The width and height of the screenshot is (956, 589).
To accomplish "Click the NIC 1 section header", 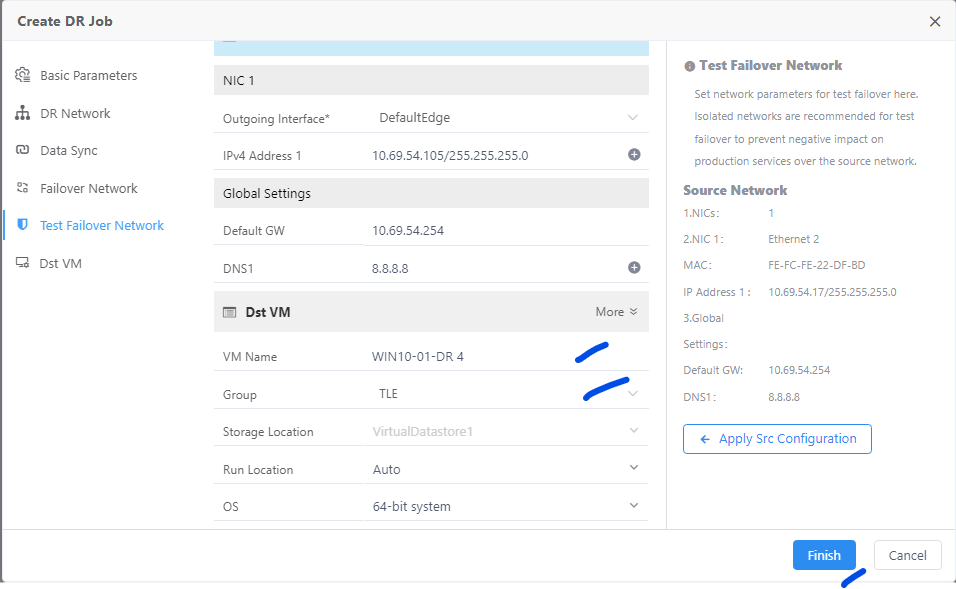I will (x=431, y=80).
